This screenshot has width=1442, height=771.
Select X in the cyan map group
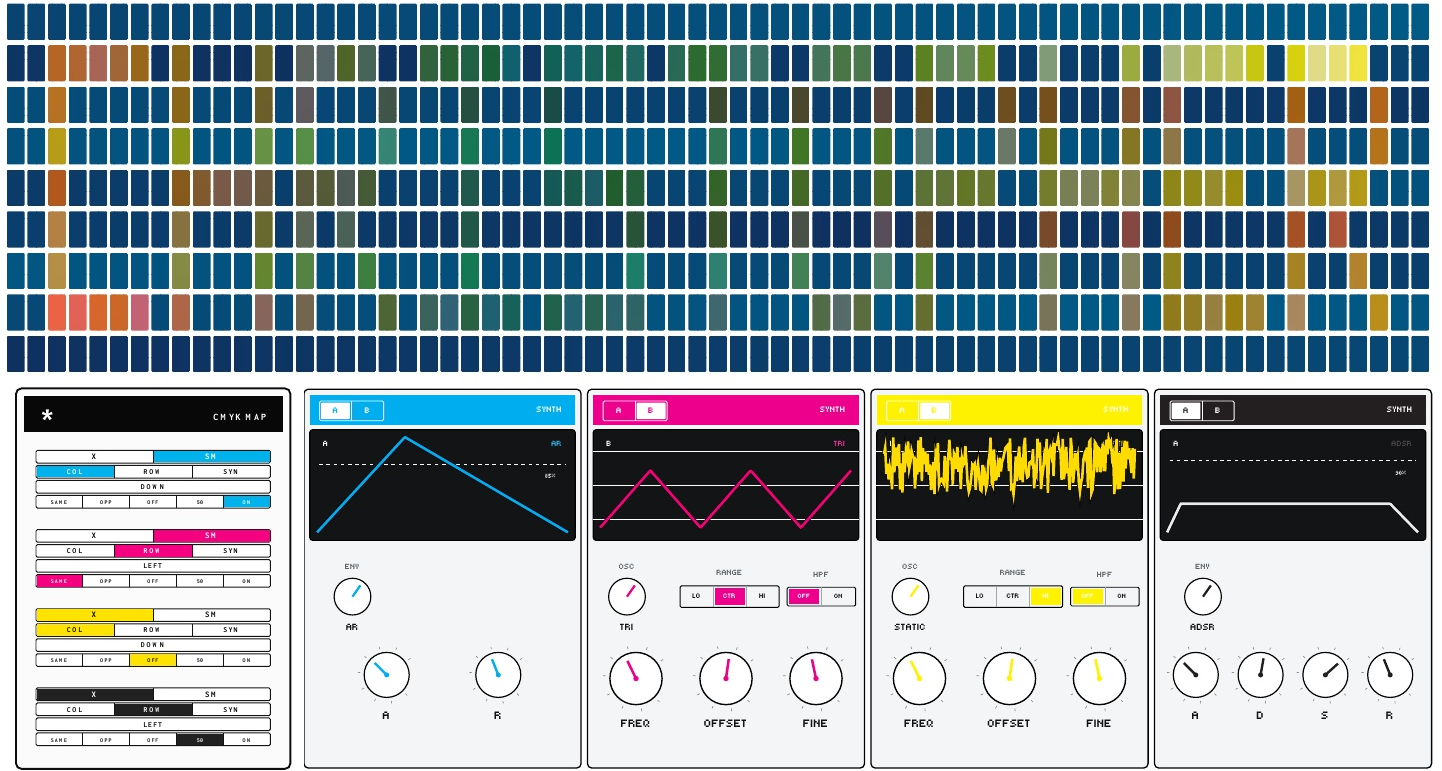pos(94,456)
